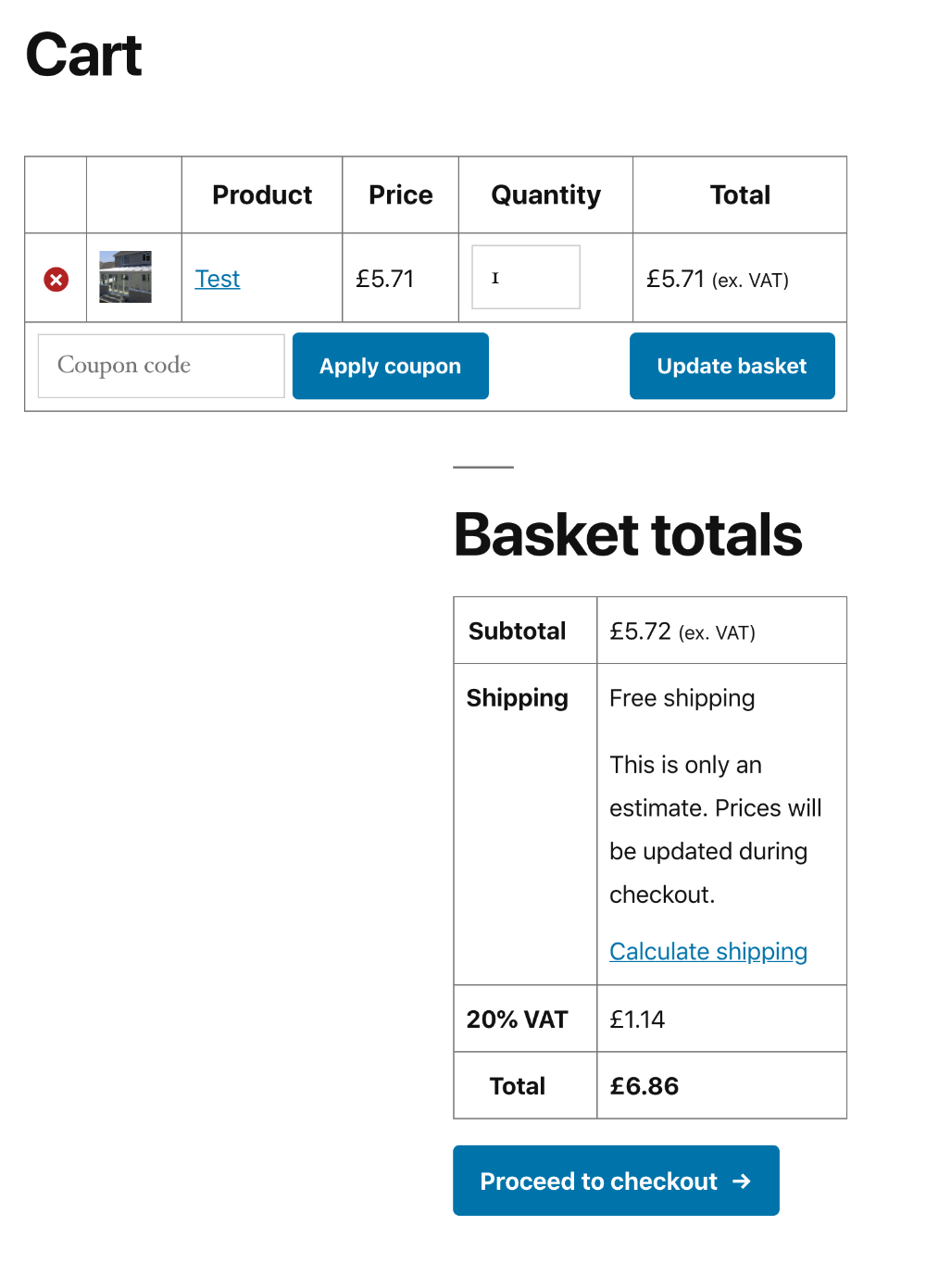
Task: Click the Shipping row label
Action: pos(516,698)
